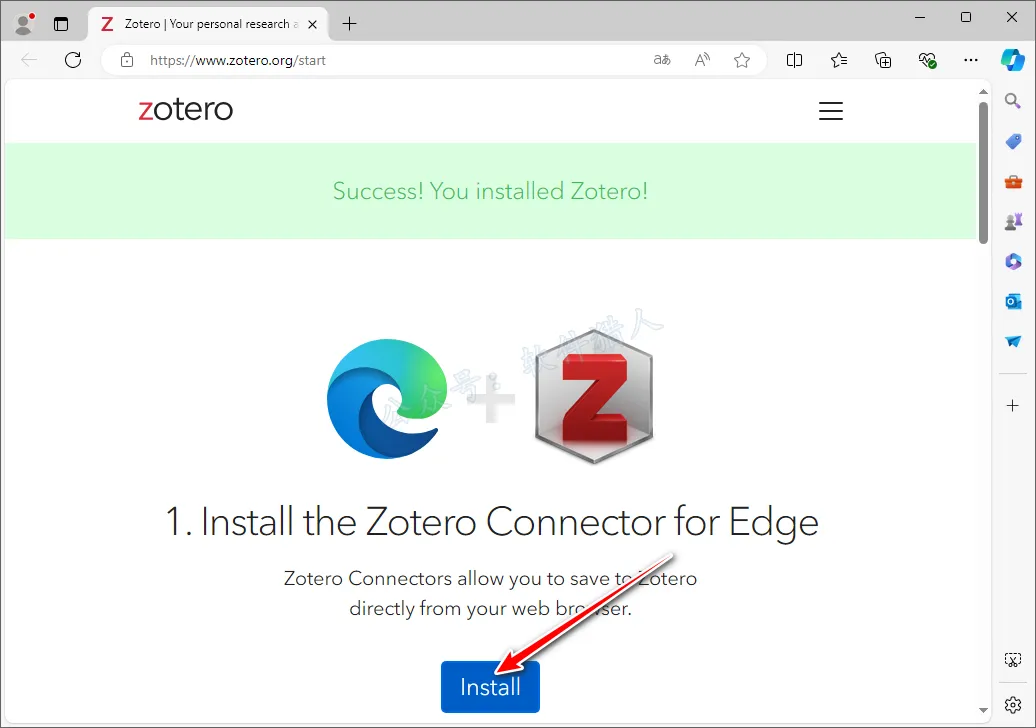This screenshot has height=728, width=1036.
Task: Open the Zotero hamburger menu
Action: point(831,110)
